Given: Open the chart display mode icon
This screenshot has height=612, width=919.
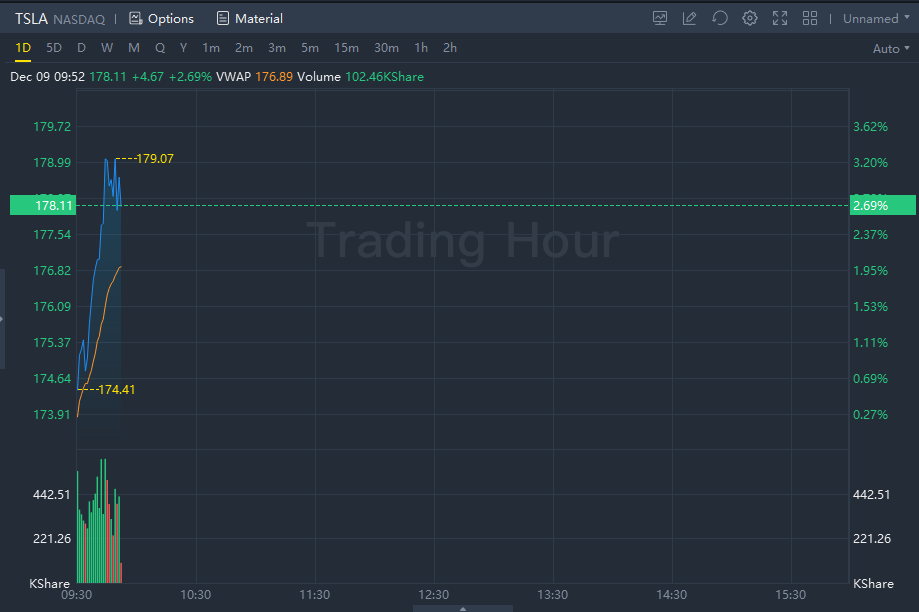Looking at the screenshot, I should coord(659,19).
